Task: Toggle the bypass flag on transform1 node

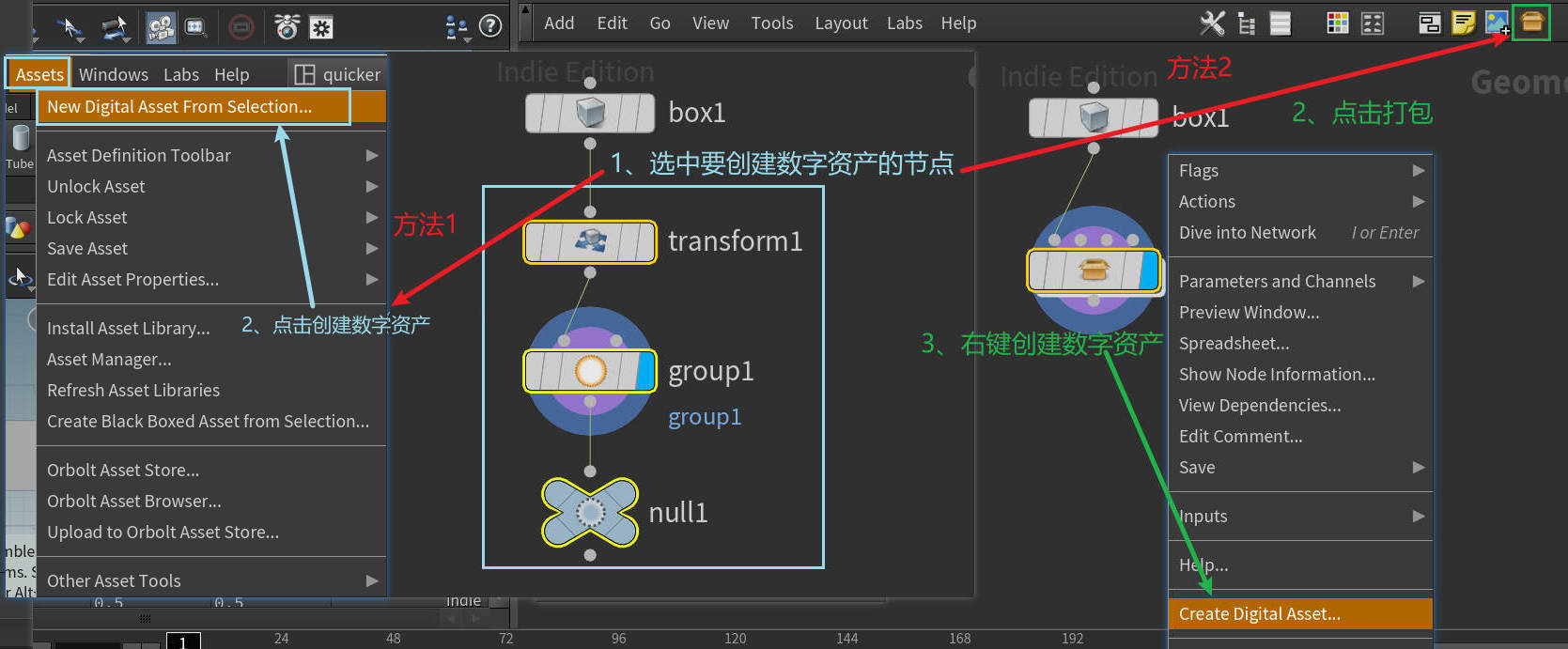Action: click(x=536, y=242)
